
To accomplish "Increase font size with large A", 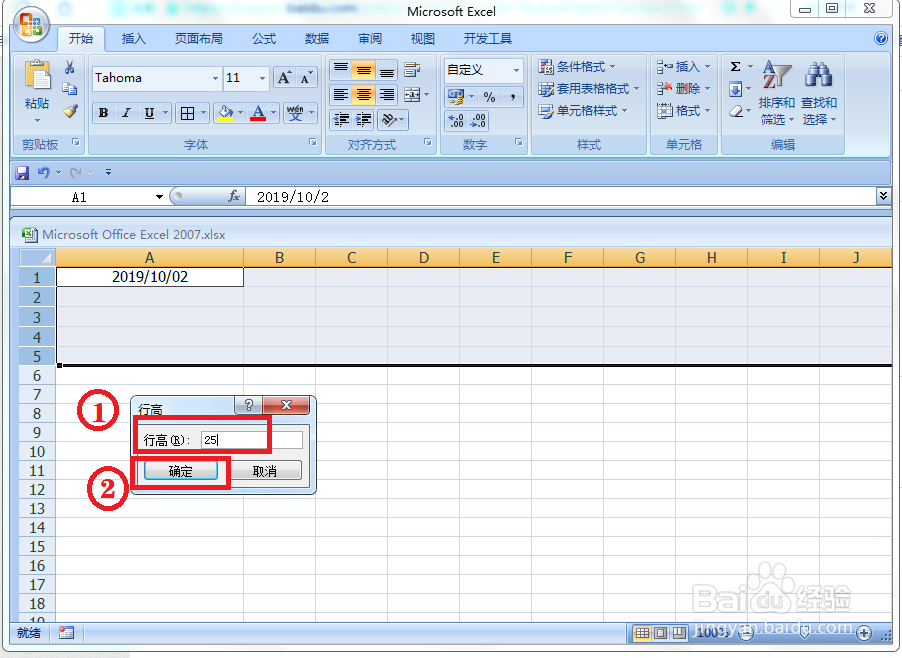I will 284,78.
